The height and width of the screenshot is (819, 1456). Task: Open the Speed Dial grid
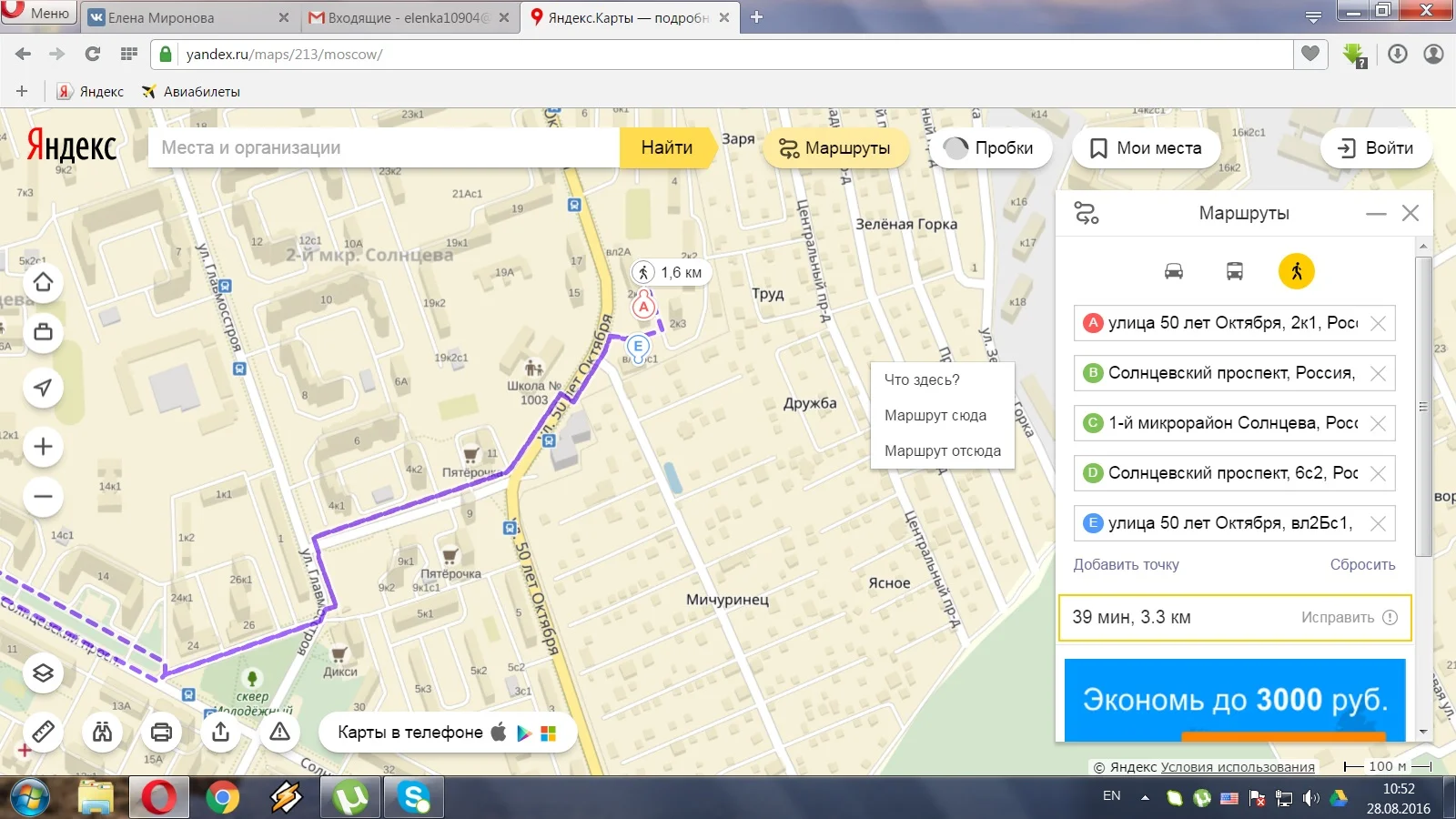(129, 55)
